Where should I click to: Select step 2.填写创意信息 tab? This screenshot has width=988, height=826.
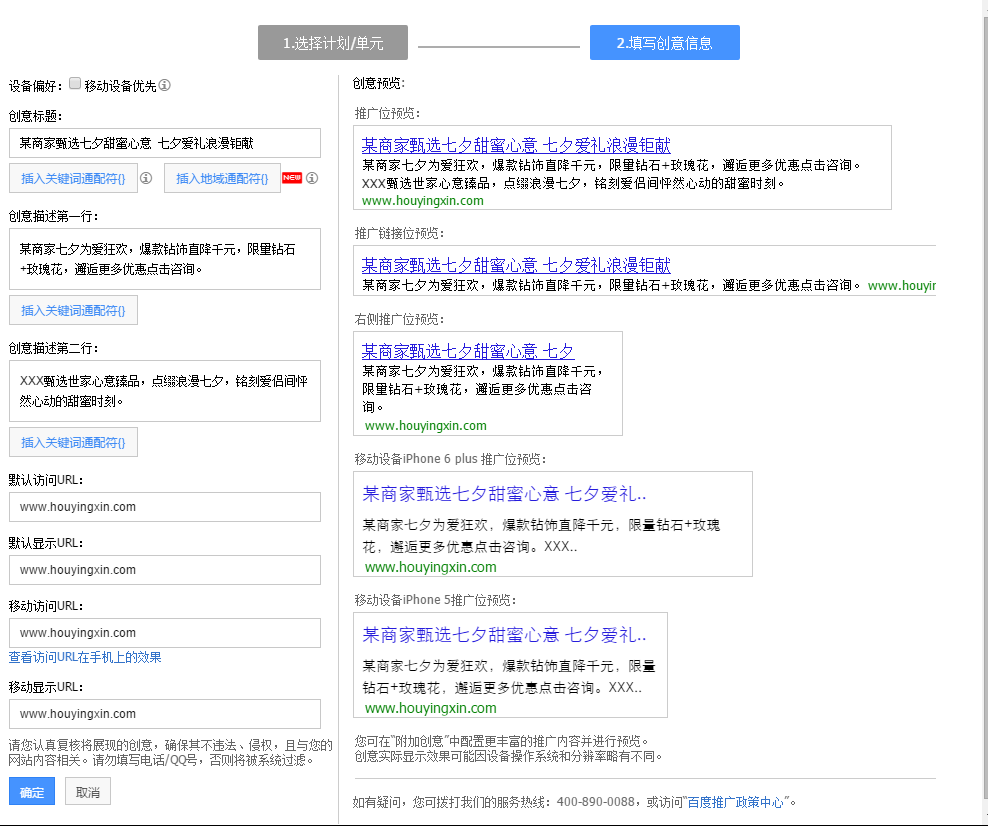click(x=664, y=43)
